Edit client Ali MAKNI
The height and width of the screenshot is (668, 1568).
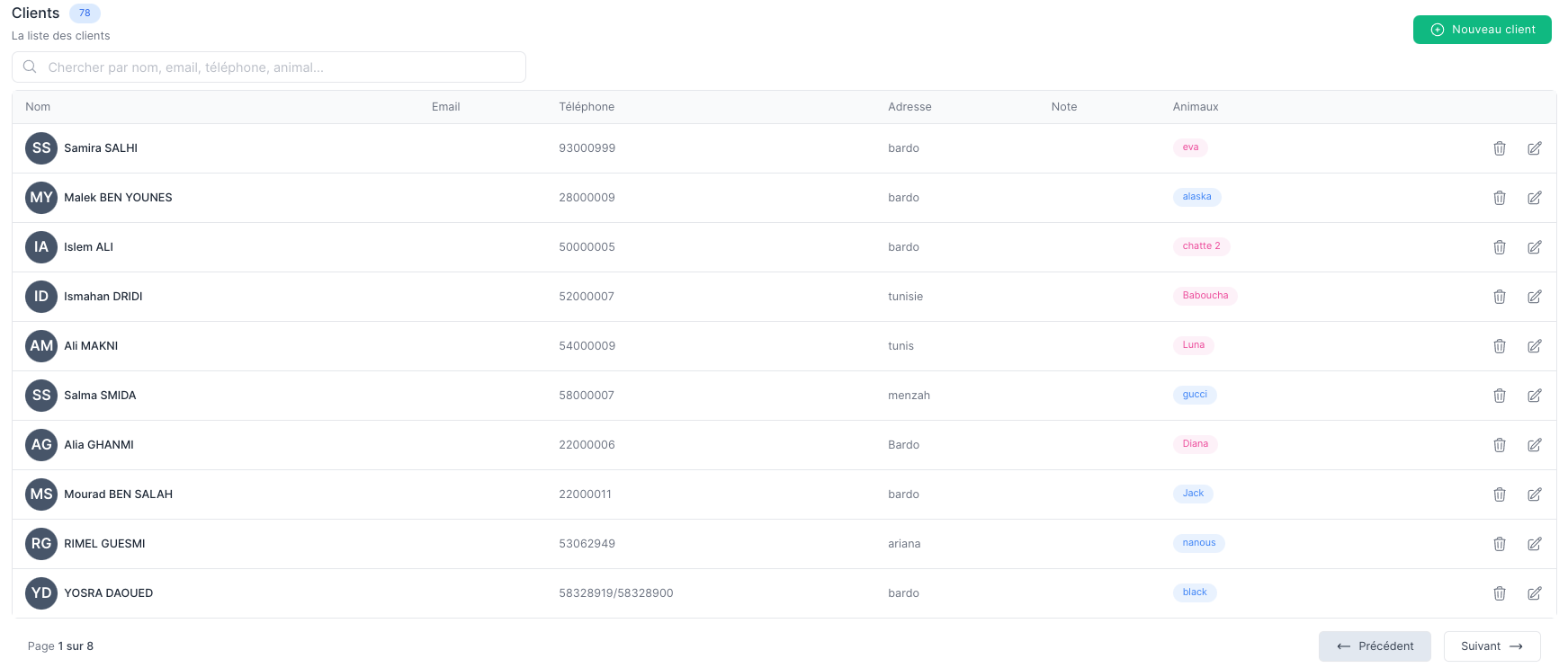click(1535, 346)
